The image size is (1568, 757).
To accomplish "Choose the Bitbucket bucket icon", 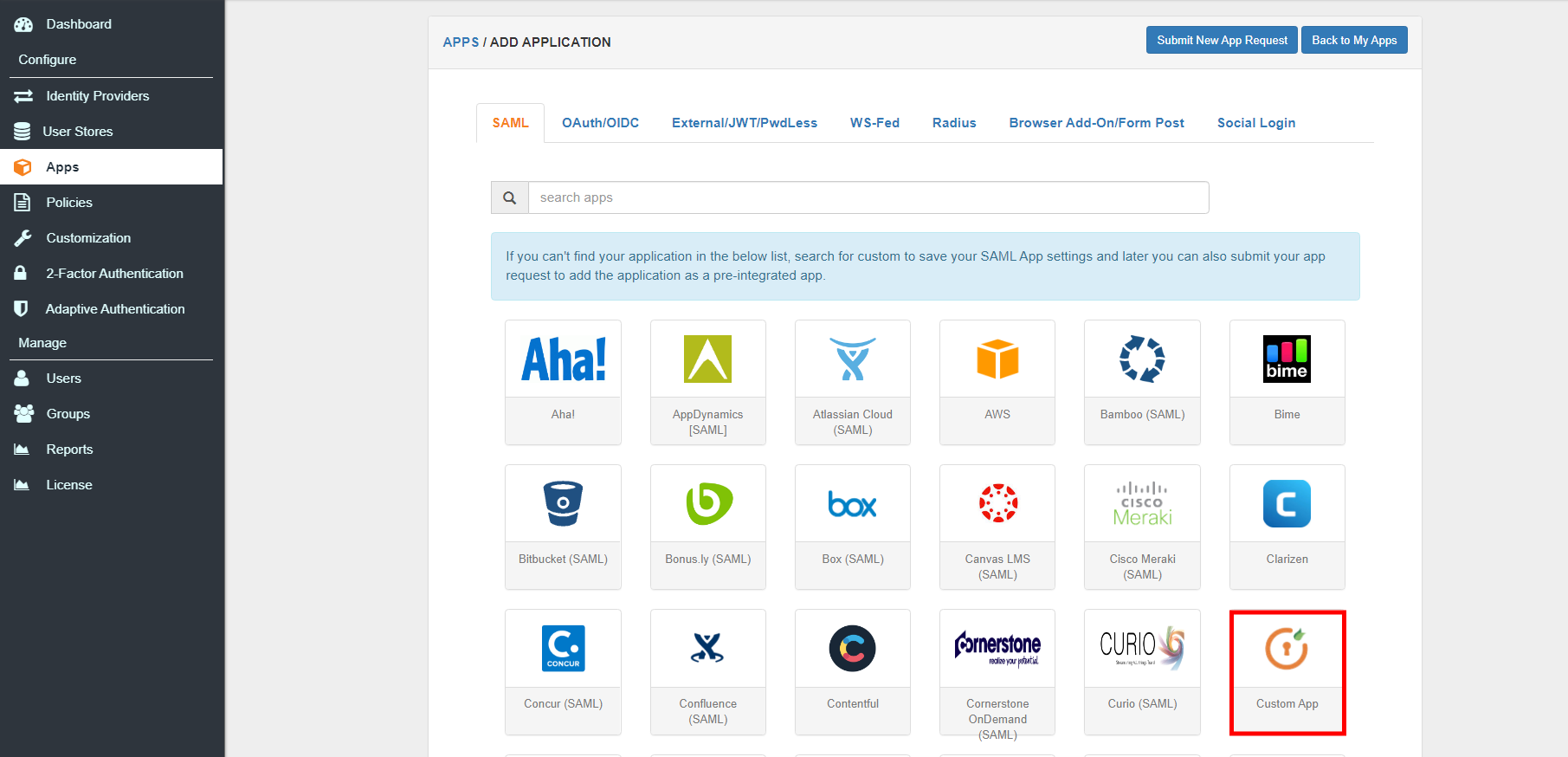I will (563, 503).
